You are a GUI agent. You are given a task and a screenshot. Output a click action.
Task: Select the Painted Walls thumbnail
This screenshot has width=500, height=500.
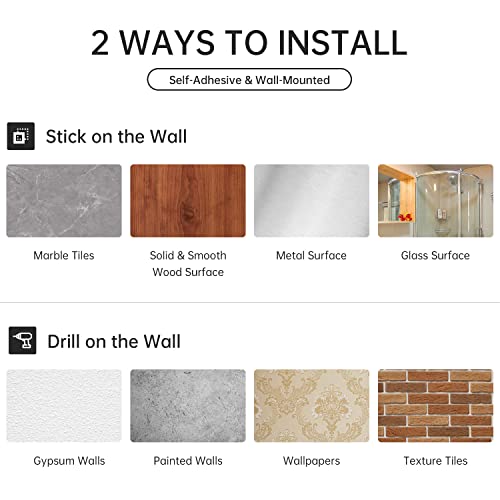pos(188,406)
